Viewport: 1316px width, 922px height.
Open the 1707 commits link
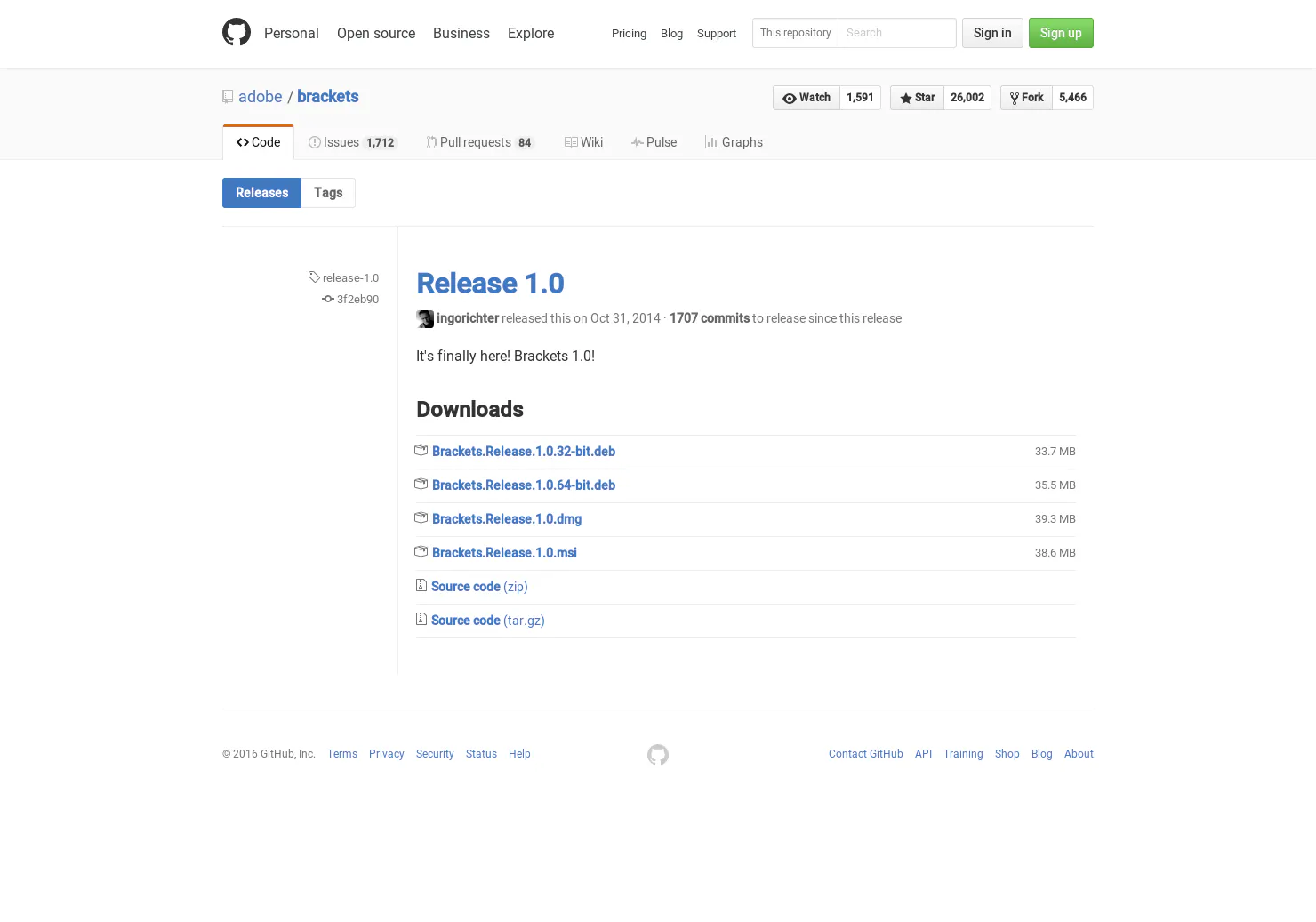[x=710, y=318]
